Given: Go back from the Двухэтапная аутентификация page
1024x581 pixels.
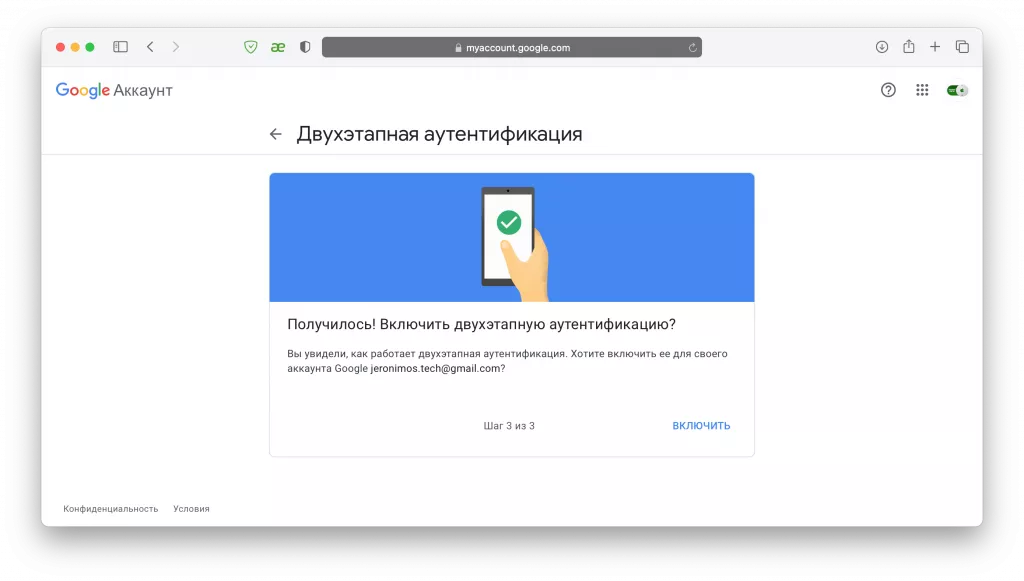Looking at the screenshot, I should click(276, 134).
